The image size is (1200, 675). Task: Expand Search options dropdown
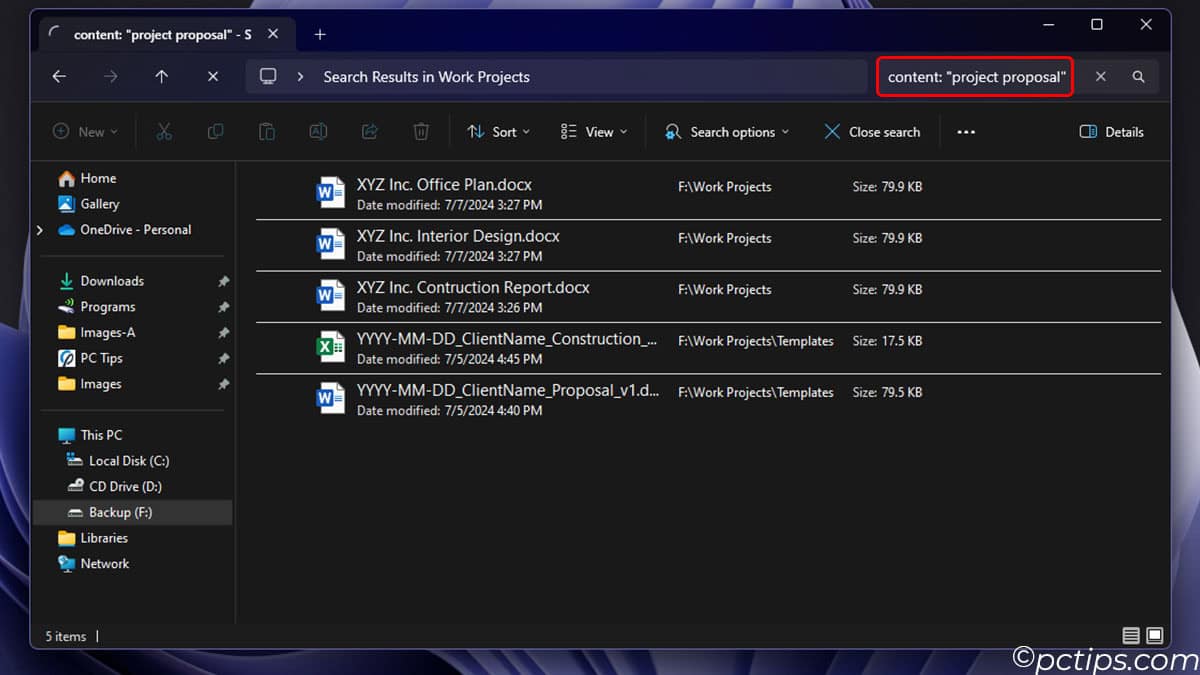pyautogui.click(x=727, y=131)
